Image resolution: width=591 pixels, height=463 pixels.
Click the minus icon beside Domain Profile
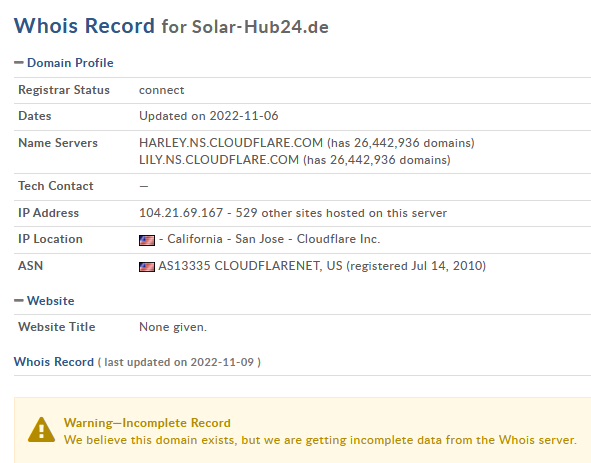pyautogui.click(x=19, y=63)
